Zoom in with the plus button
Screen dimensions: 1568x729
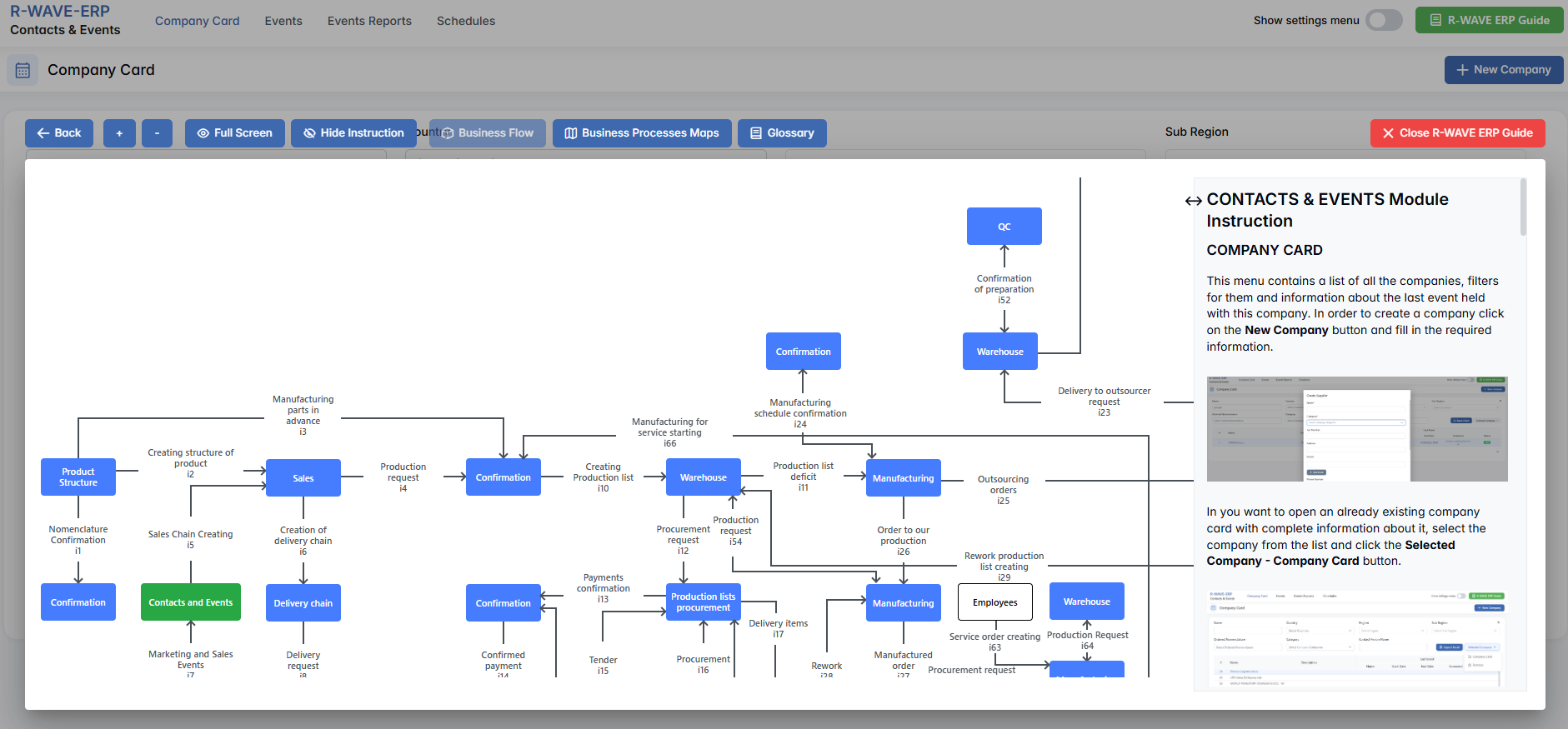[119, 133]
